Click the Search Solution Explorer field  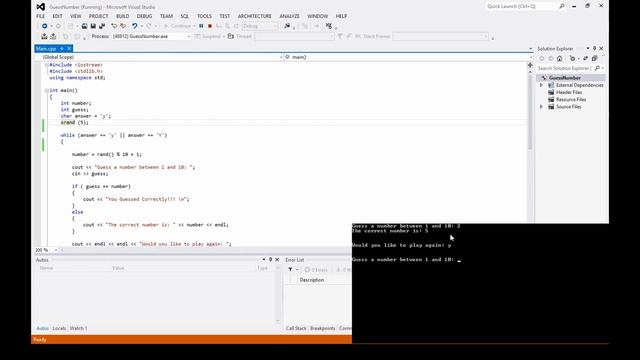pyautogui.click(x=564, y=68)
